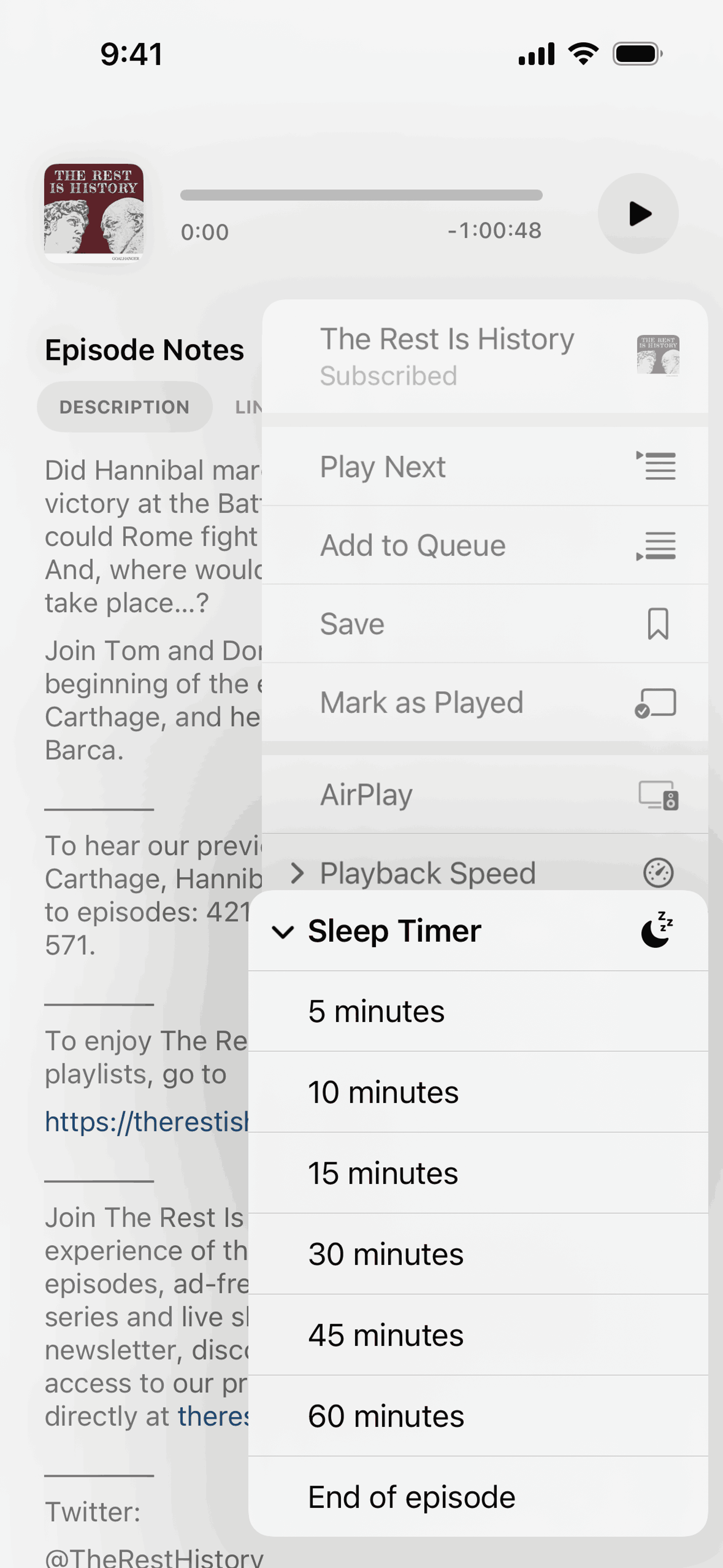Open the Playback Speed submenu
The height and width of the screenshot is (1568, 723).
click(484, 862)
